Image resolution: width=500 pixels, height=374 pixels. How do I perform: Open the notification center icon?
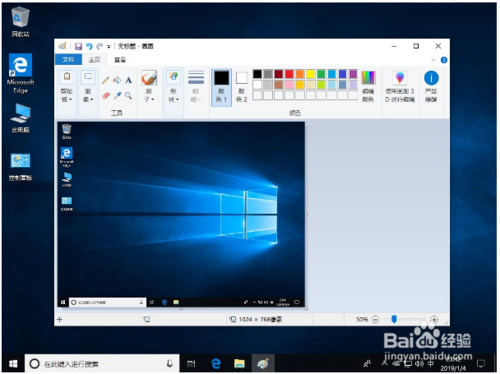[x=481, y=363]
